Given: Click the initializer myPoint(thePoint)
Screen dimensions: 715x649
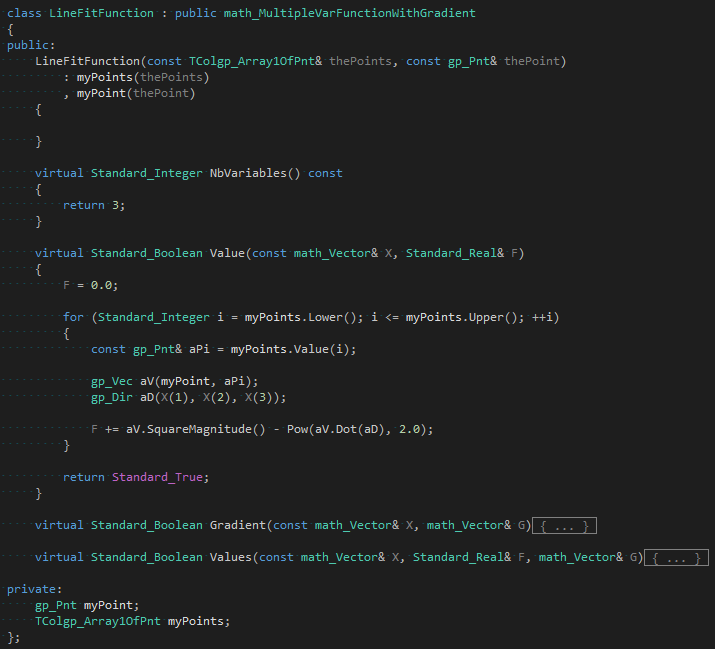Looking at the screenshot, I should coord(136,93).
